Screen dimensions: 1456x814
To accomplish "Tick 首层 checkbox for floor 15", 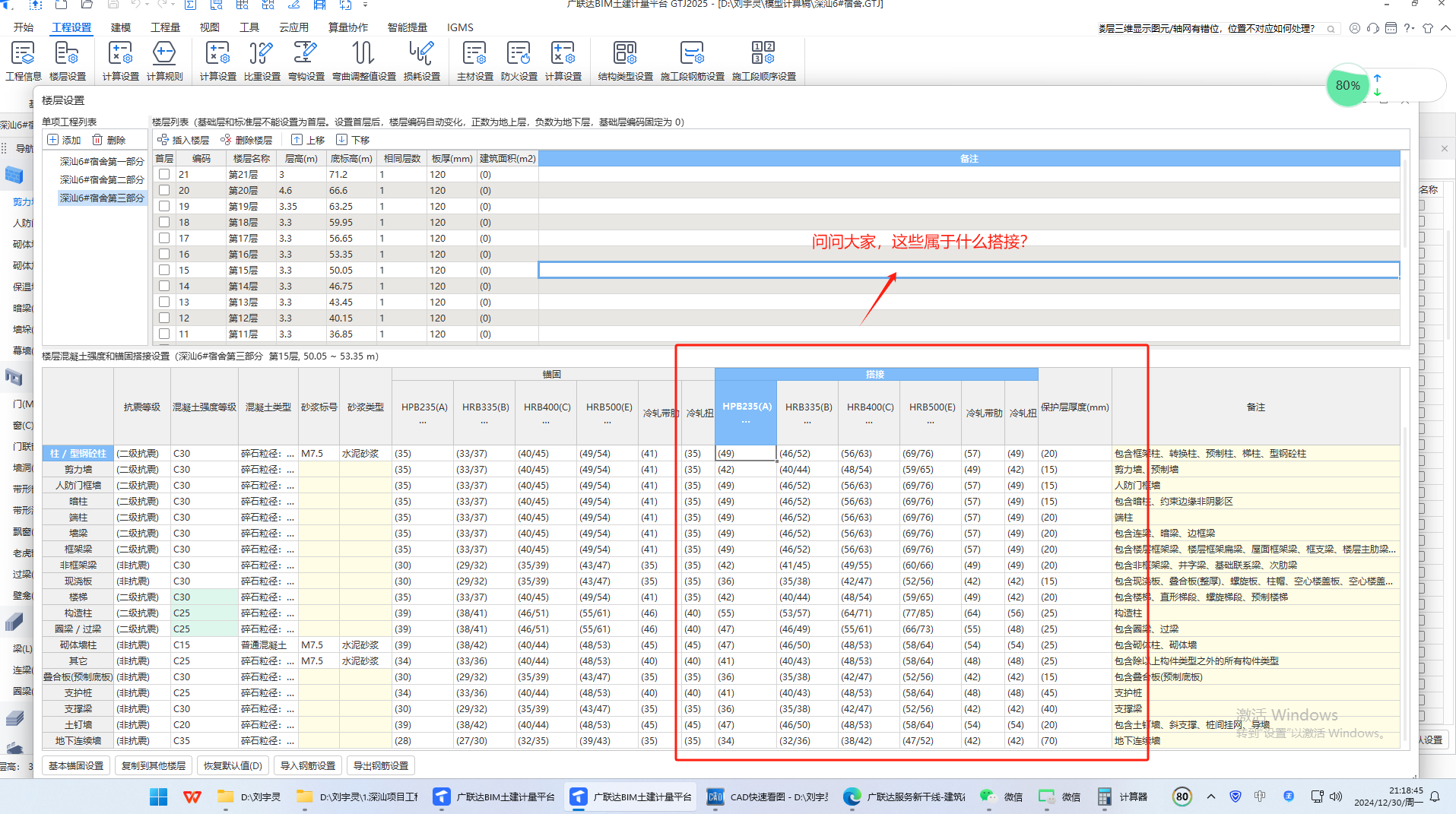I will pyautogui.click(x=164, y=270).
